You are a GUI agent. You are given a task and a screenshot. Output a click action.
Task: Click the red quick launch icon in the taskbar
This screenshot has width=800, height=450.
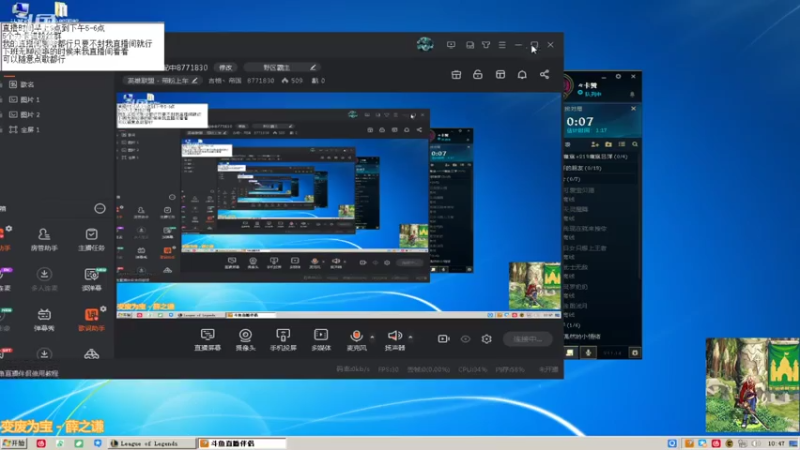point(41,443)
